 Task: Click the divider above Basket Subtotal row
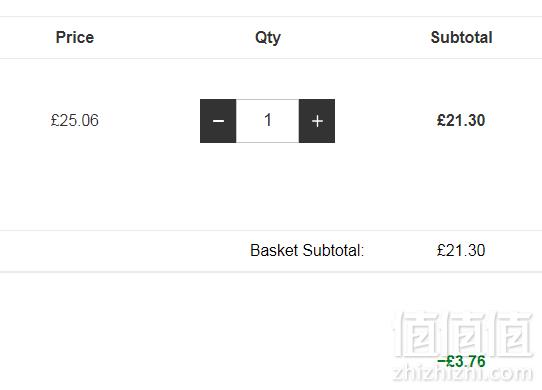pyautogui.click(x=271, y=230)
